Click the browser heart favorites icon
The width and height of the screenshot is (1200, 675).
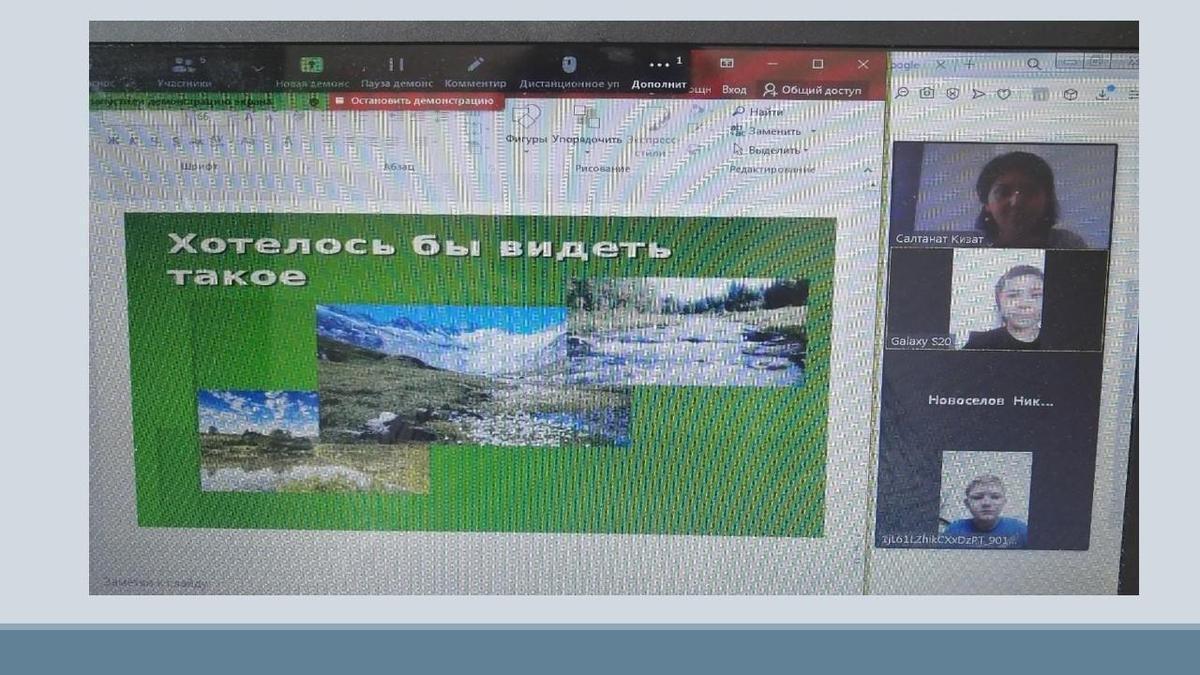click(x=1003, y=93)
